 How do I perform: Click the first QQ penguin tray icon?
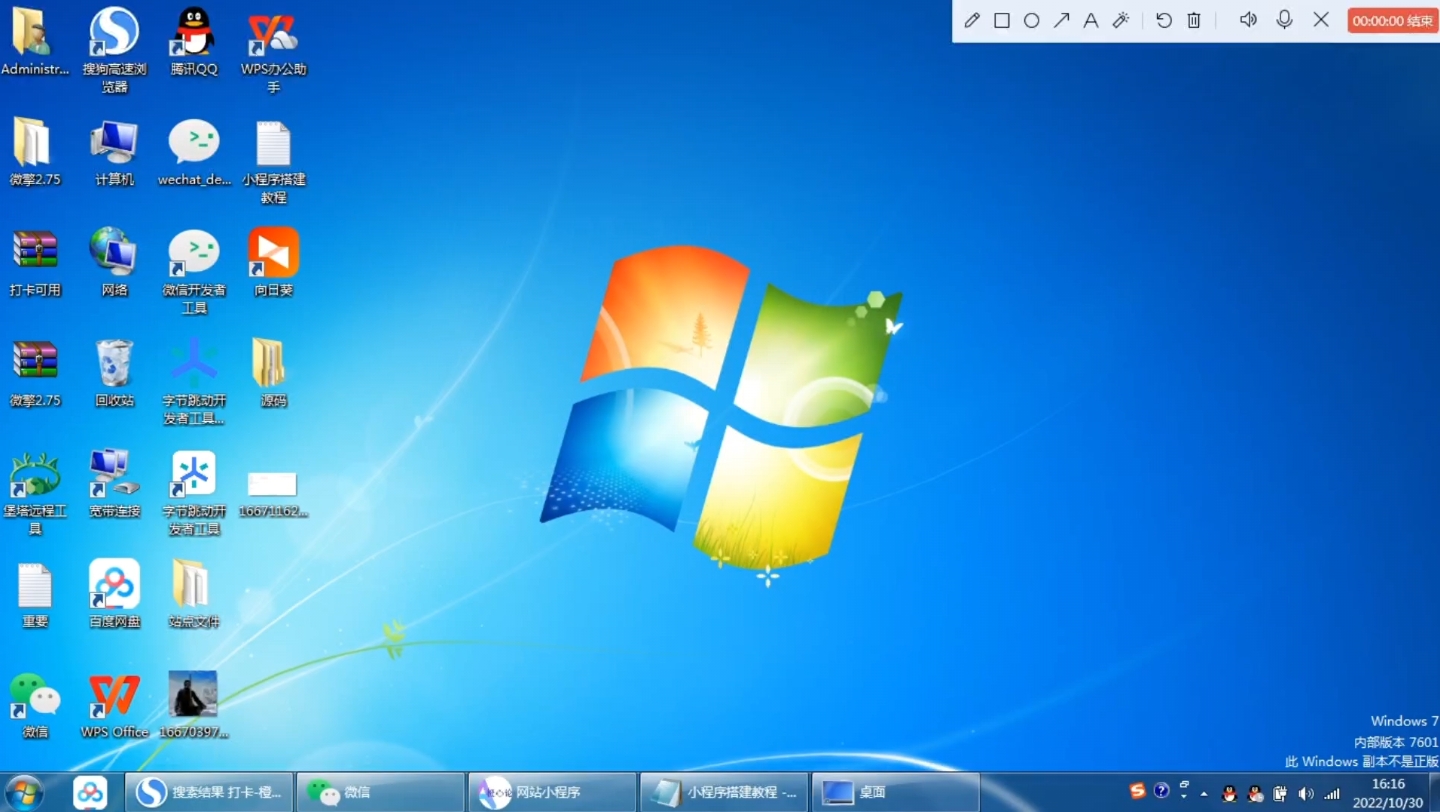1230,793
